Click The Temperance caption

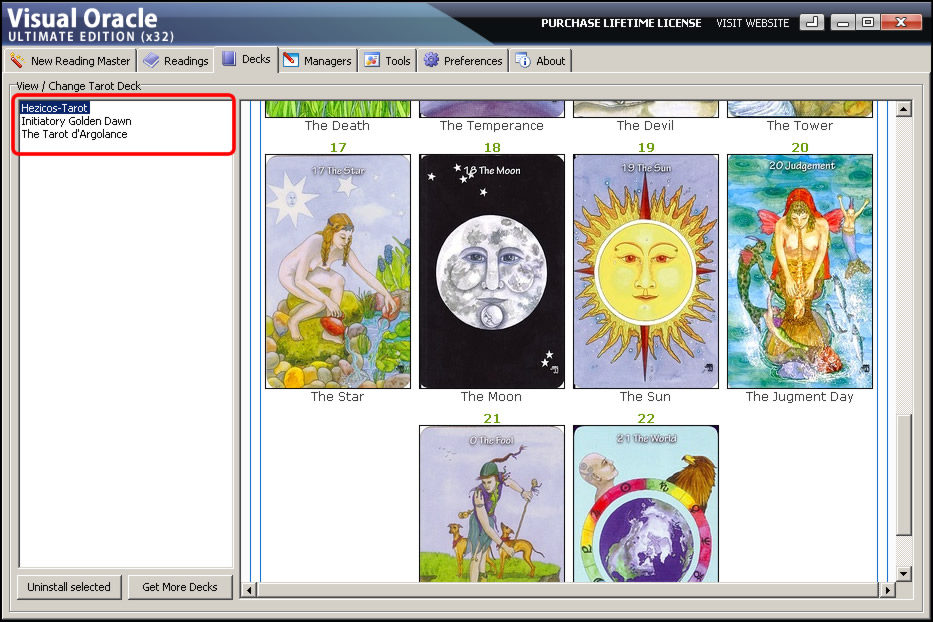click(x=491, y=126)
